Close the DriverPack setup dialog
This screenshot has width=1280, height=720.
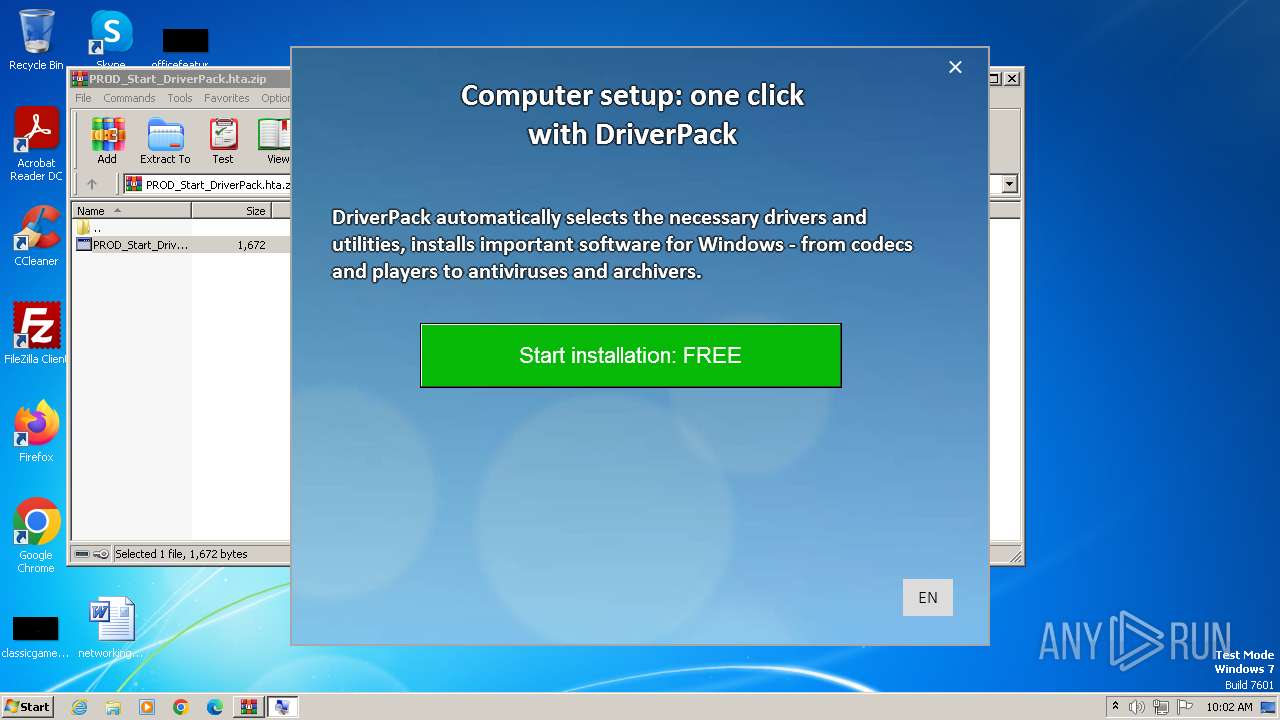coord(955,67)
